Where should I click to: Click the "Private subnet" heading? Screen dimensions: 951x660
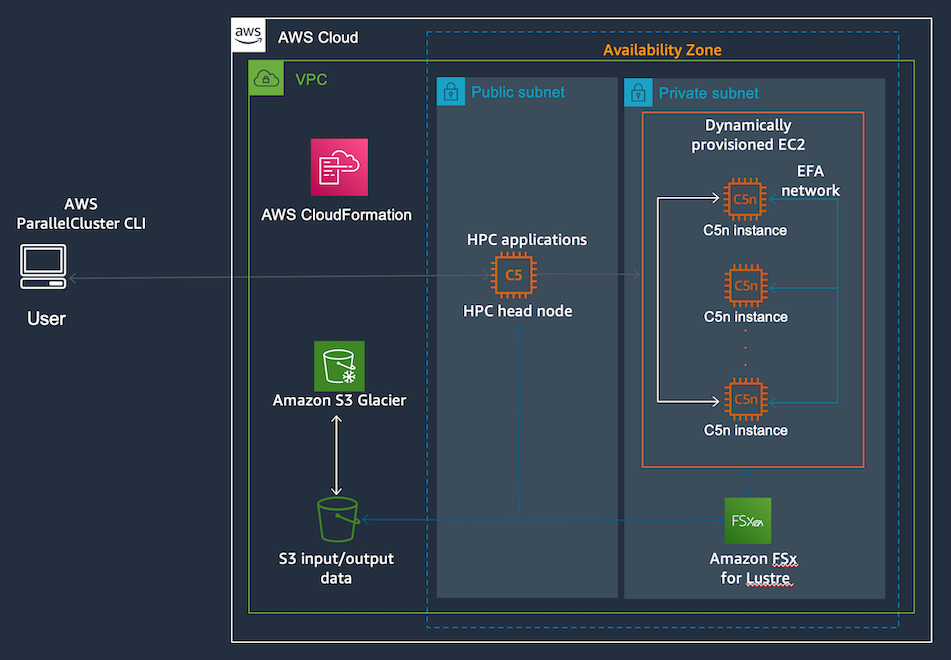[x=708, y=93]
